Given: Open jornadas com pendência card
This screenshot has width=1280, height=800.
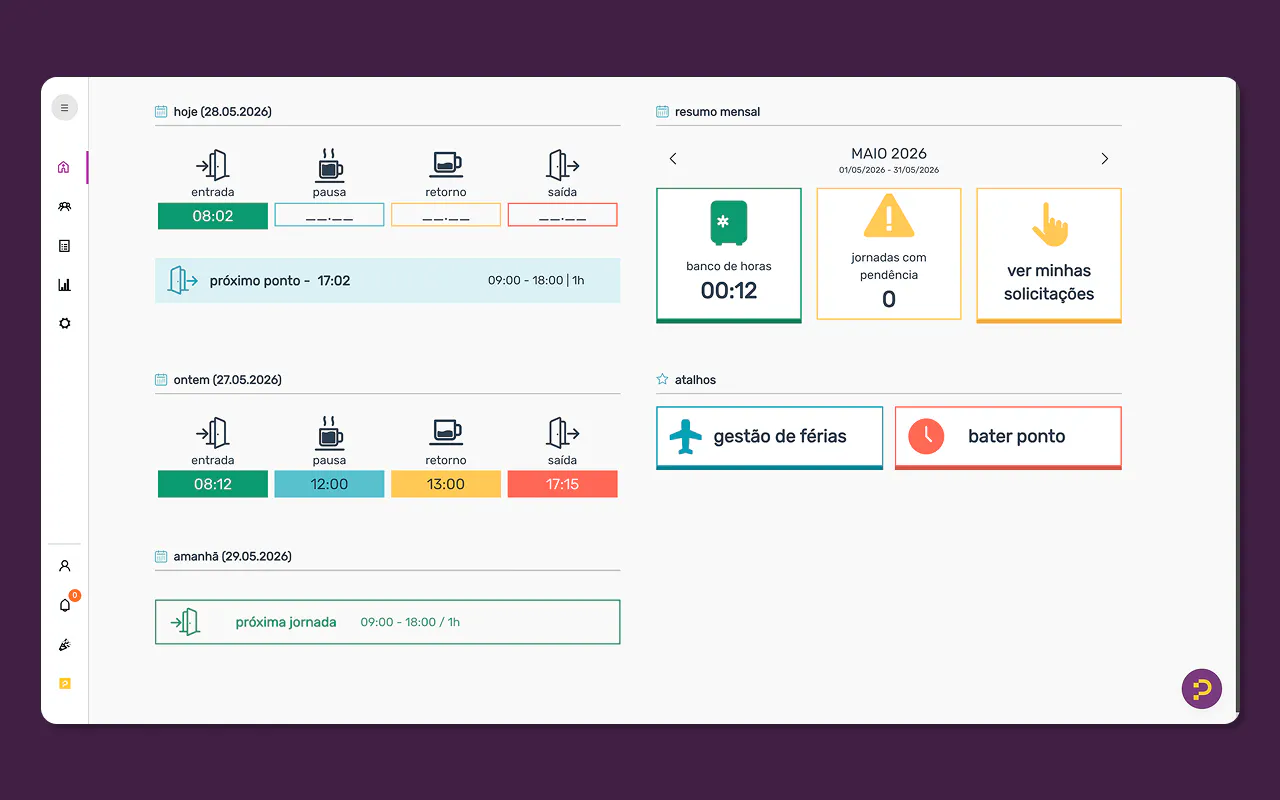Looking at the screenshot, I should coord(889,254).
